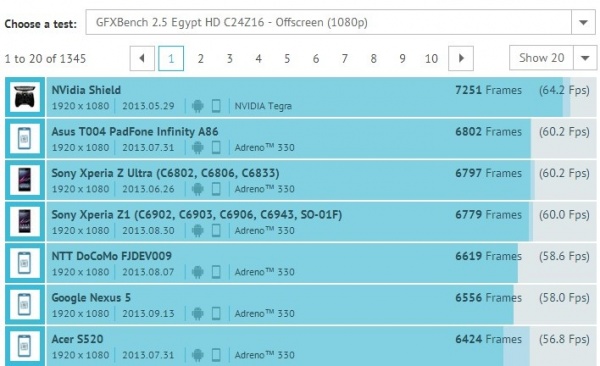600x366 pixels.
Task: Click the Android icon in Sony Xperia Z Ultra row
Action: tap(197, 189)
